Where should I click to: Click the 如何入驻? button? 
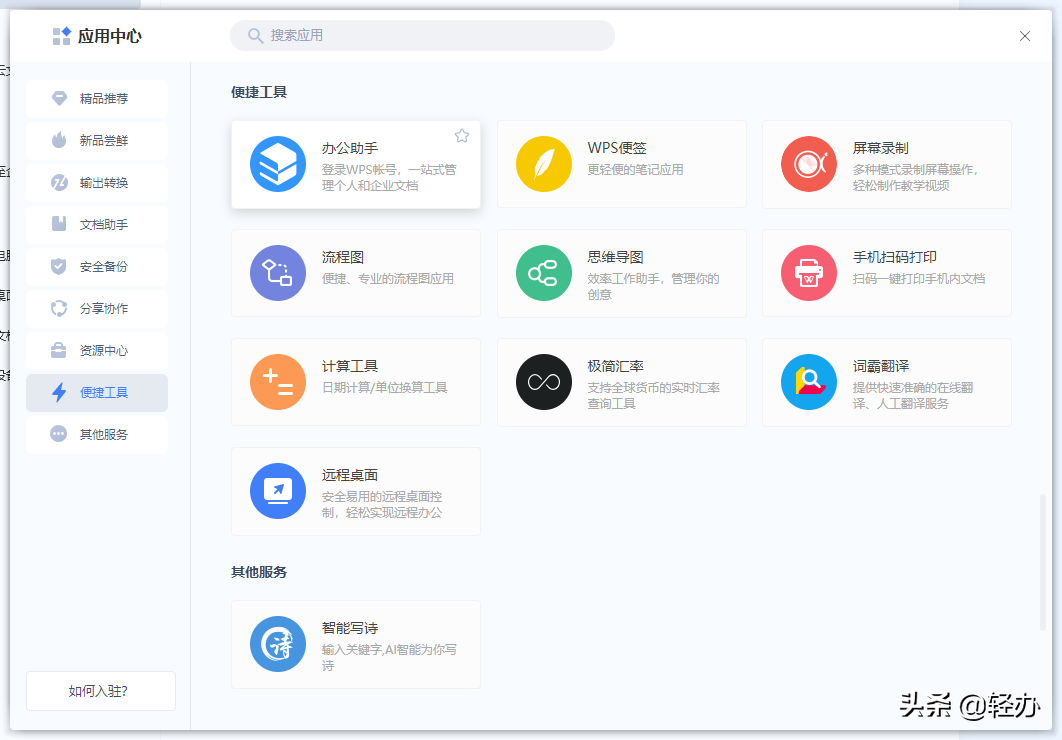[101, 691]
